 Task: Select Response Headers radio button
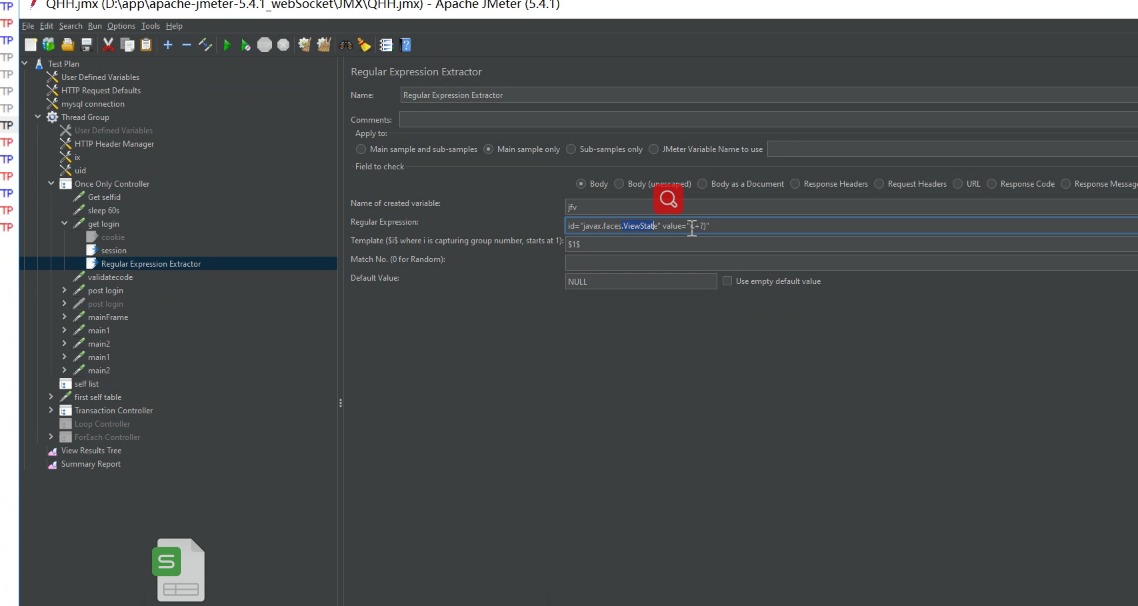coord(795,184)
